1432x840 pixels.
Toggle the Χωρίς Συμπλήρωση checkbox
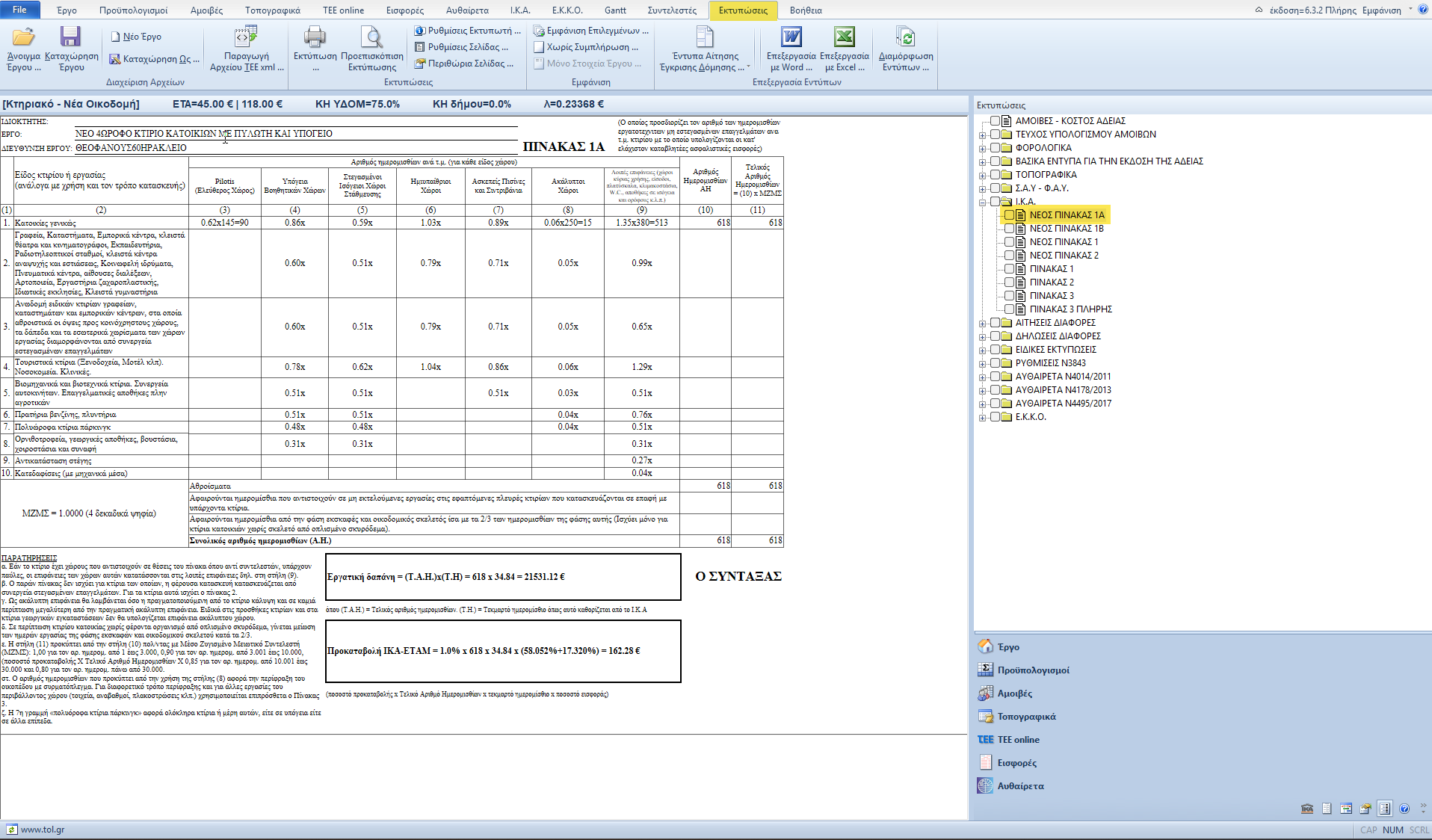[x=539, y=47]
